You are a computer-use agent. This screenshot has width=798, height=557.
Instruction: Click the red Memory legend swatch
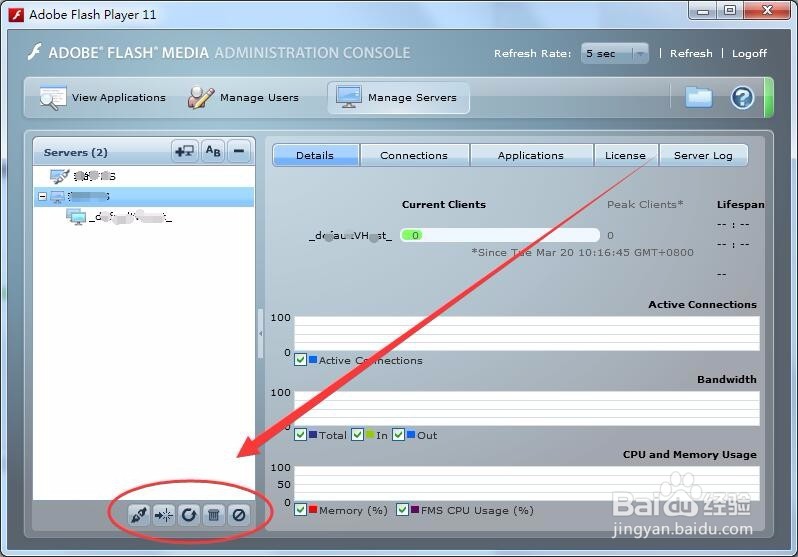coord(313,509)
